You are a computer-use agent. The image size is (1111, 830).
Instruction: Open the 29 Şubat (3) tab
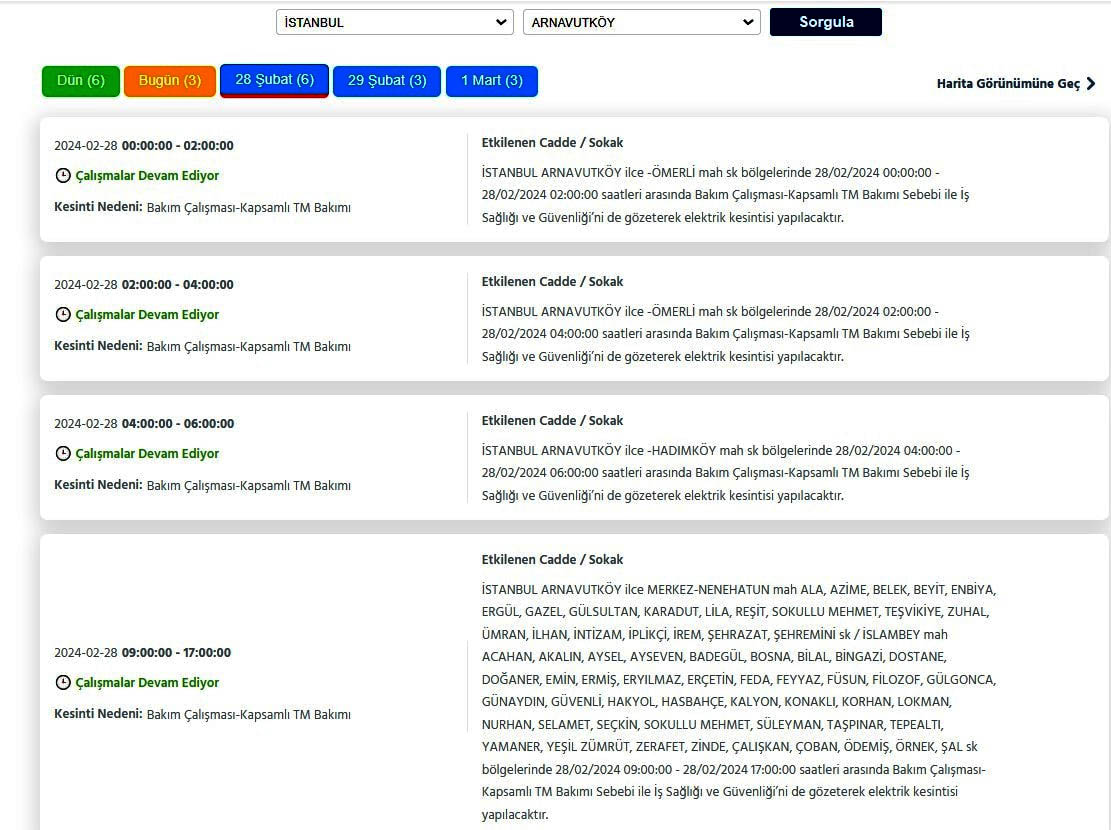click(387, 81)
